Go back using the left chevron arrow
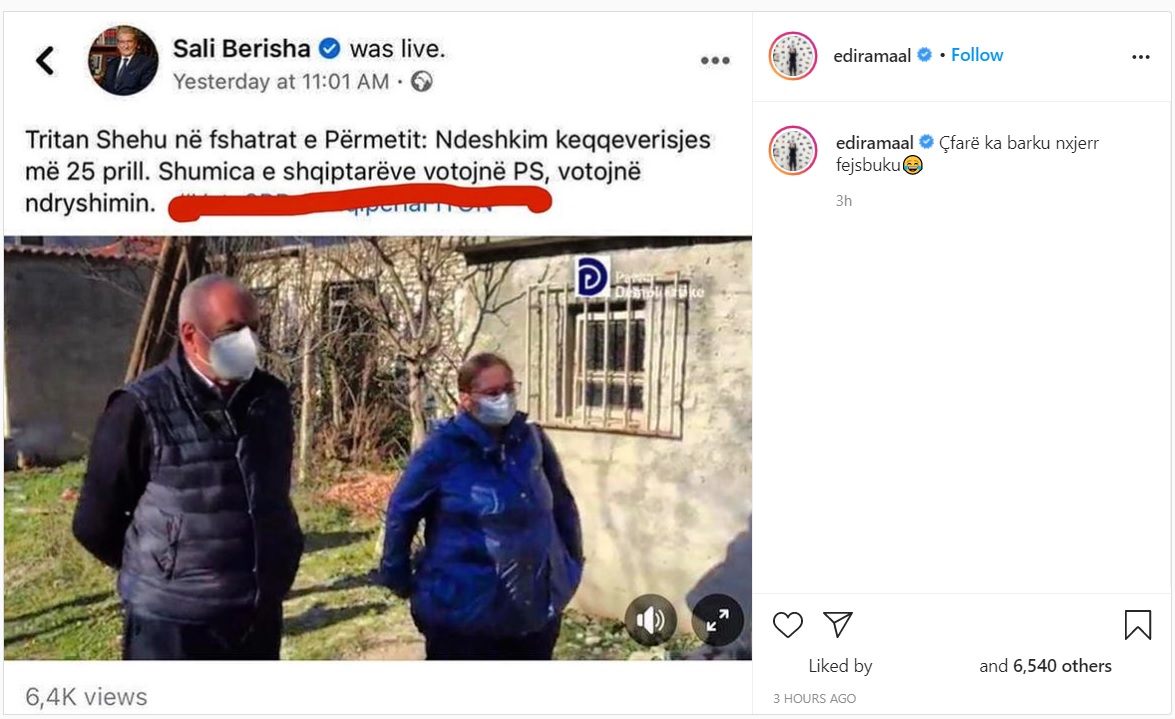This screenshot has width=1175, height=719. tap(45, 61)
